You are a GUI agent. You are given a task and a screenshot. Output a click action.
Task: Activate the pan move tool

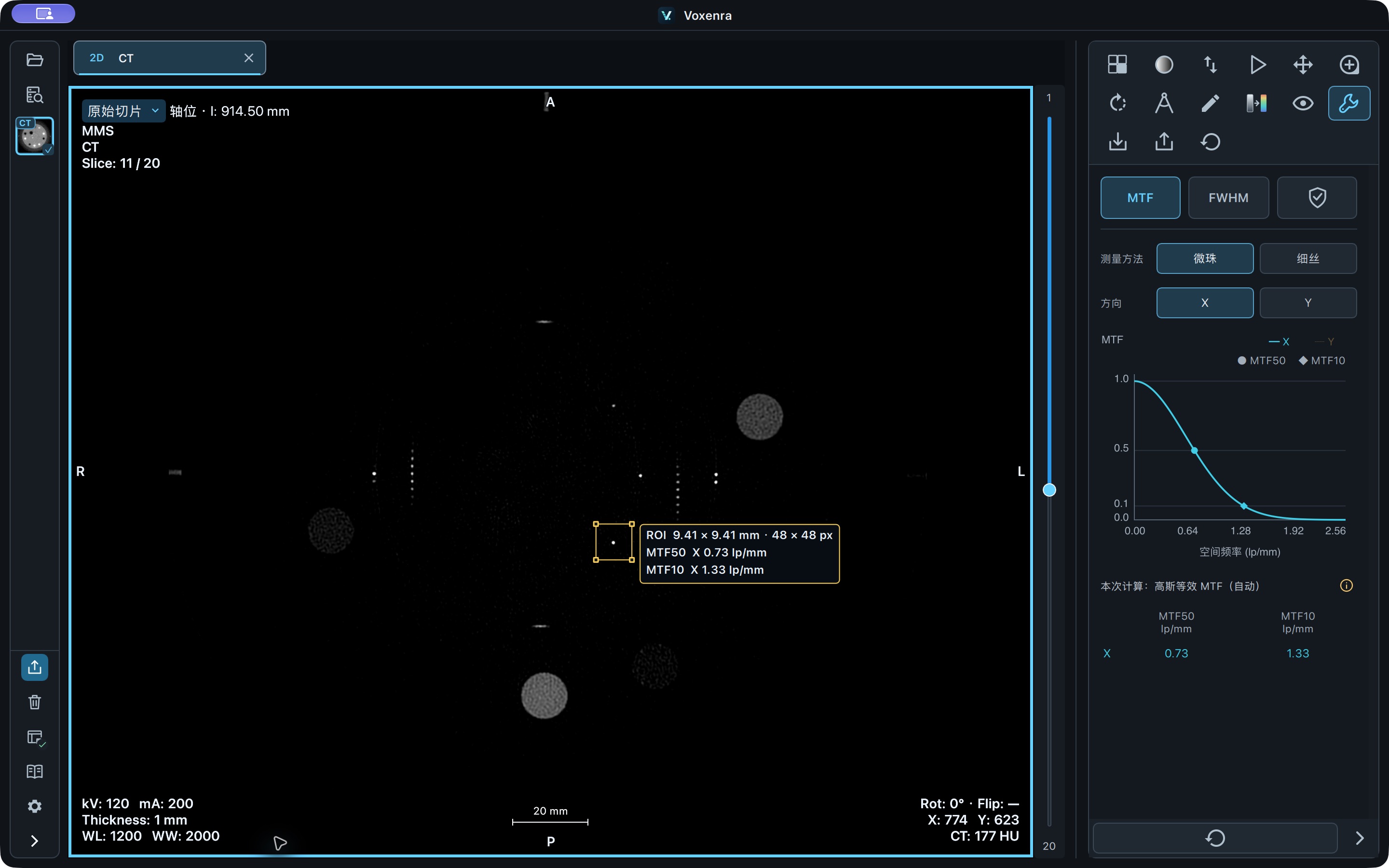coord(1303,64)
